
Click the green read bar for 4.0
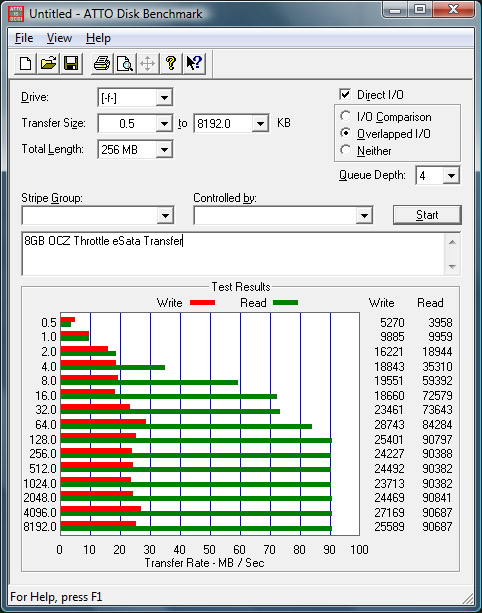point(113,367)
